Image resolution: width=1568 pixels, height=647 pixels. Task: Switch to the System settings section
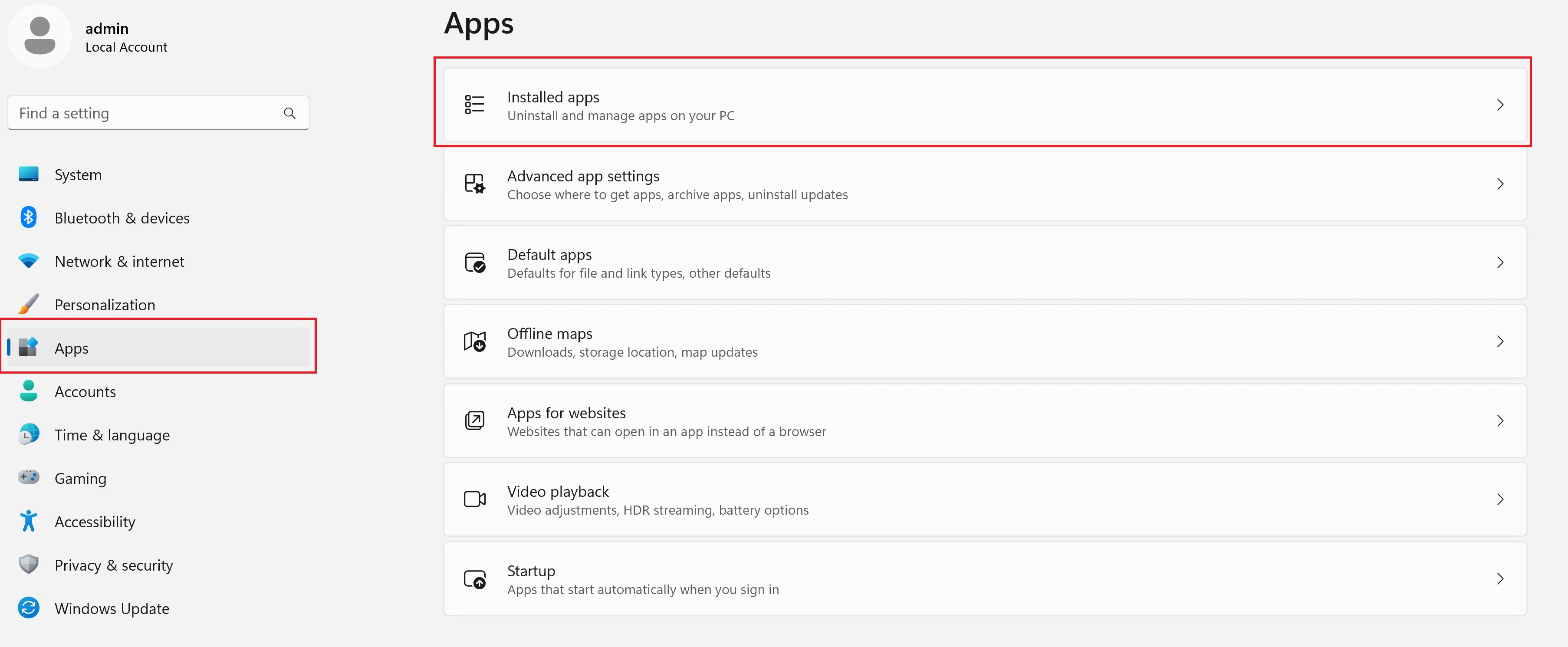(x=78, y=174)
